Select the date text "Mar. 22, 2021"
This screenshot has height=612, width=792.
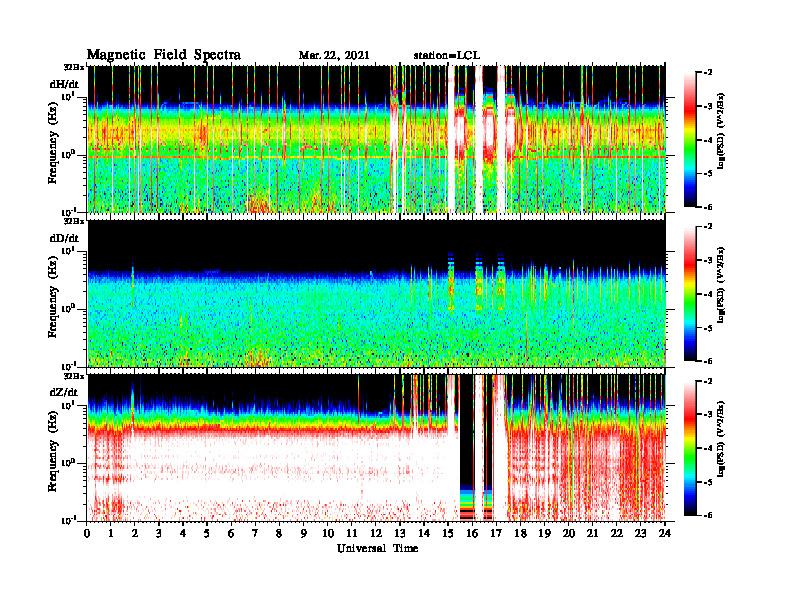[x=334, y=56]
